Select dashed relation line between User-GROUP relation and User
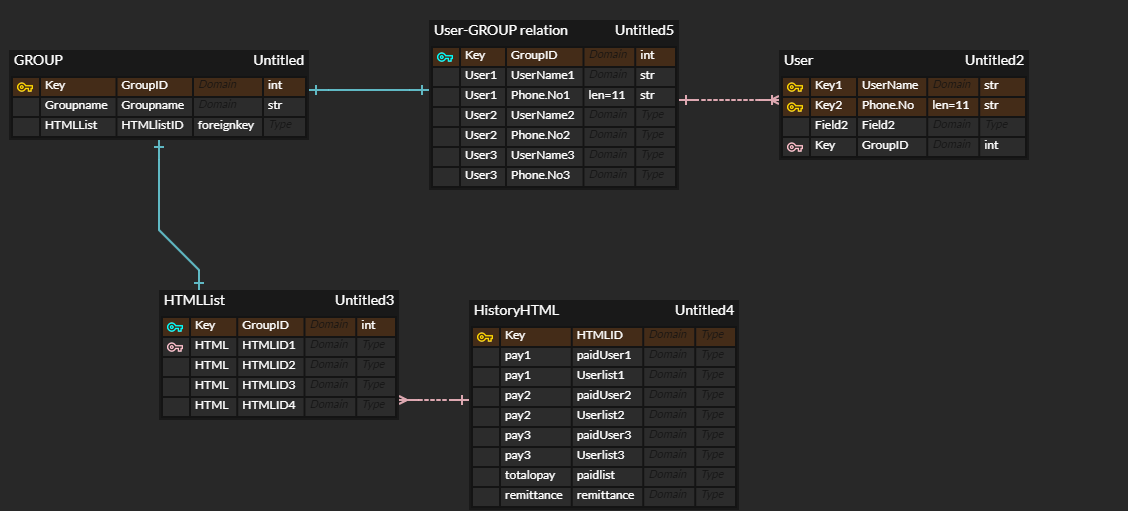The image size is (1128, 511). (x=729, y=100)
